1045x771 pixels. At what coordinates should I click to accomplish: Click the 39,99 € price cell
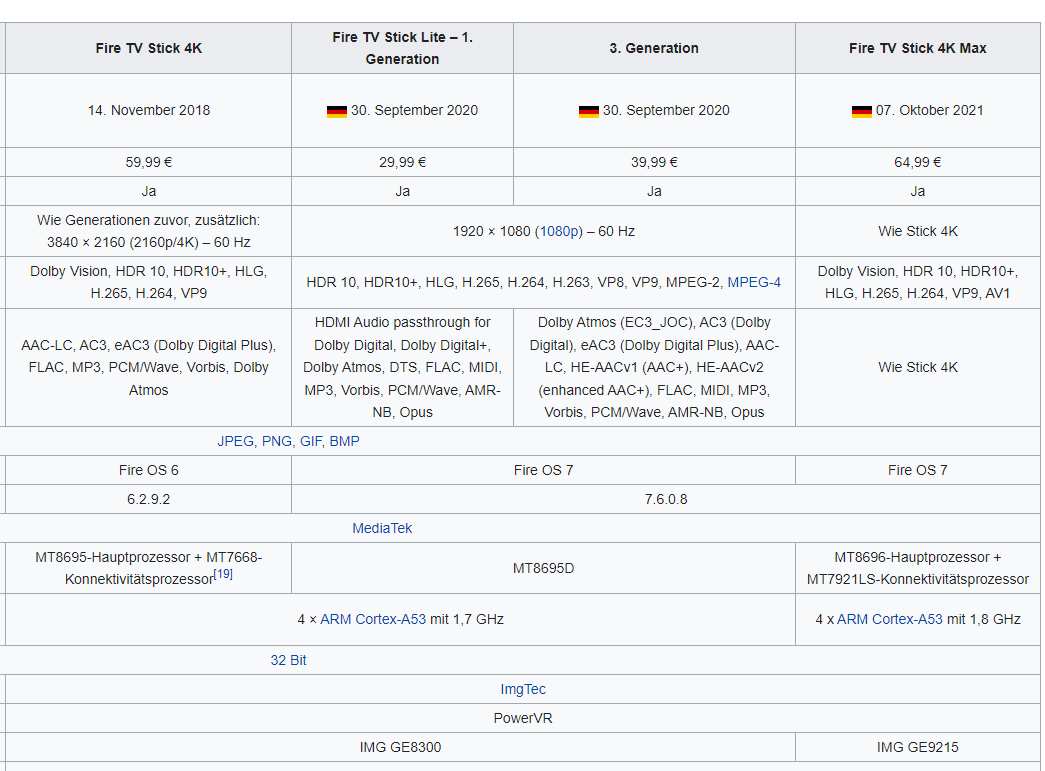[x=654, y=162]
